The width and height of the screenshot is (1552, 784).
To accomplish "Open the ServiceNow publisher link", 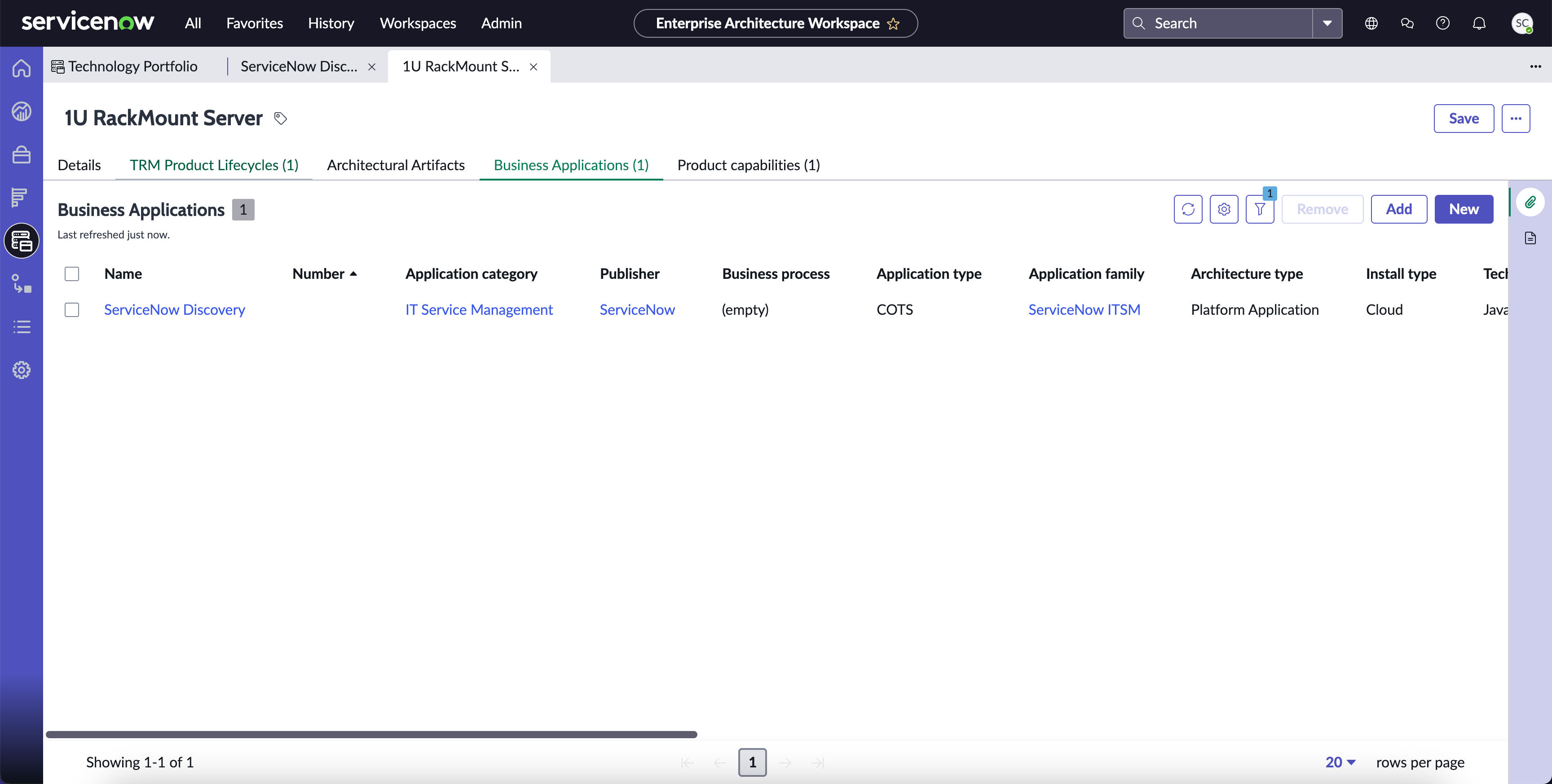I will tap(637, 310).
